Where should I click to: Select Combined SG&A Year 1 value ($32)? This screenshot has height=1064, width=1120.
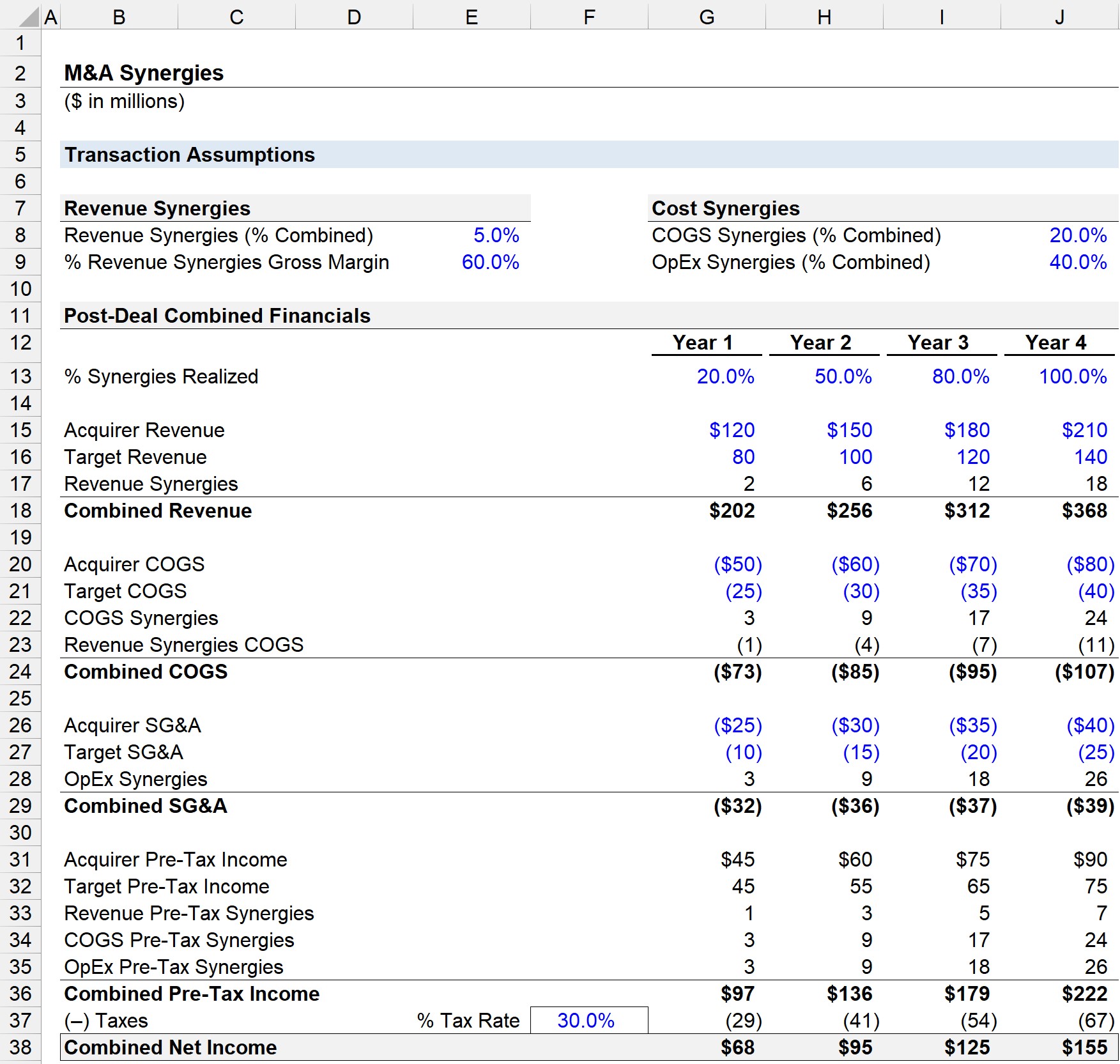pos(738,806)
